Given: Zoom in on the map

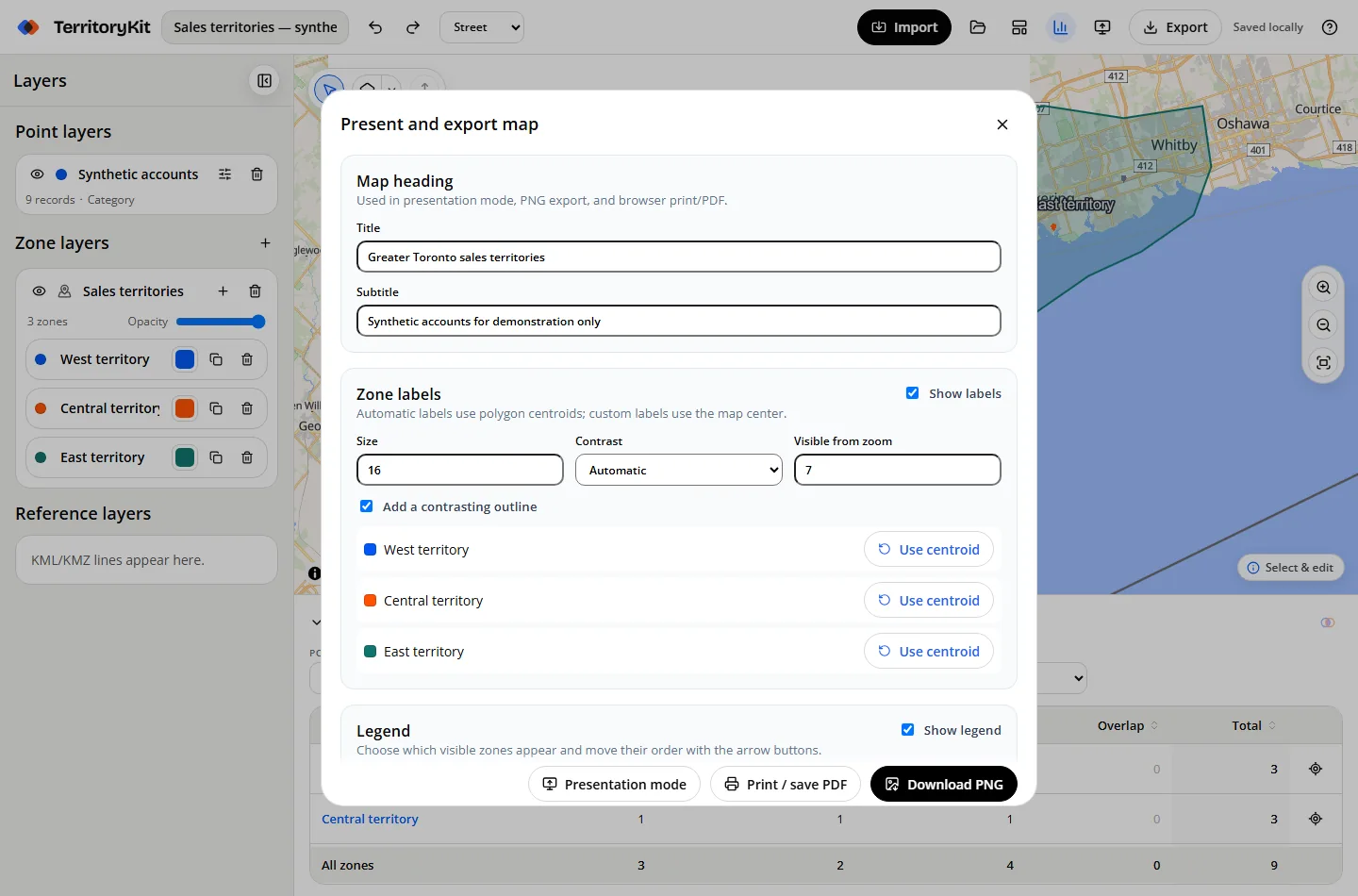Looking at the screenshot, I should click(1324, 288).
